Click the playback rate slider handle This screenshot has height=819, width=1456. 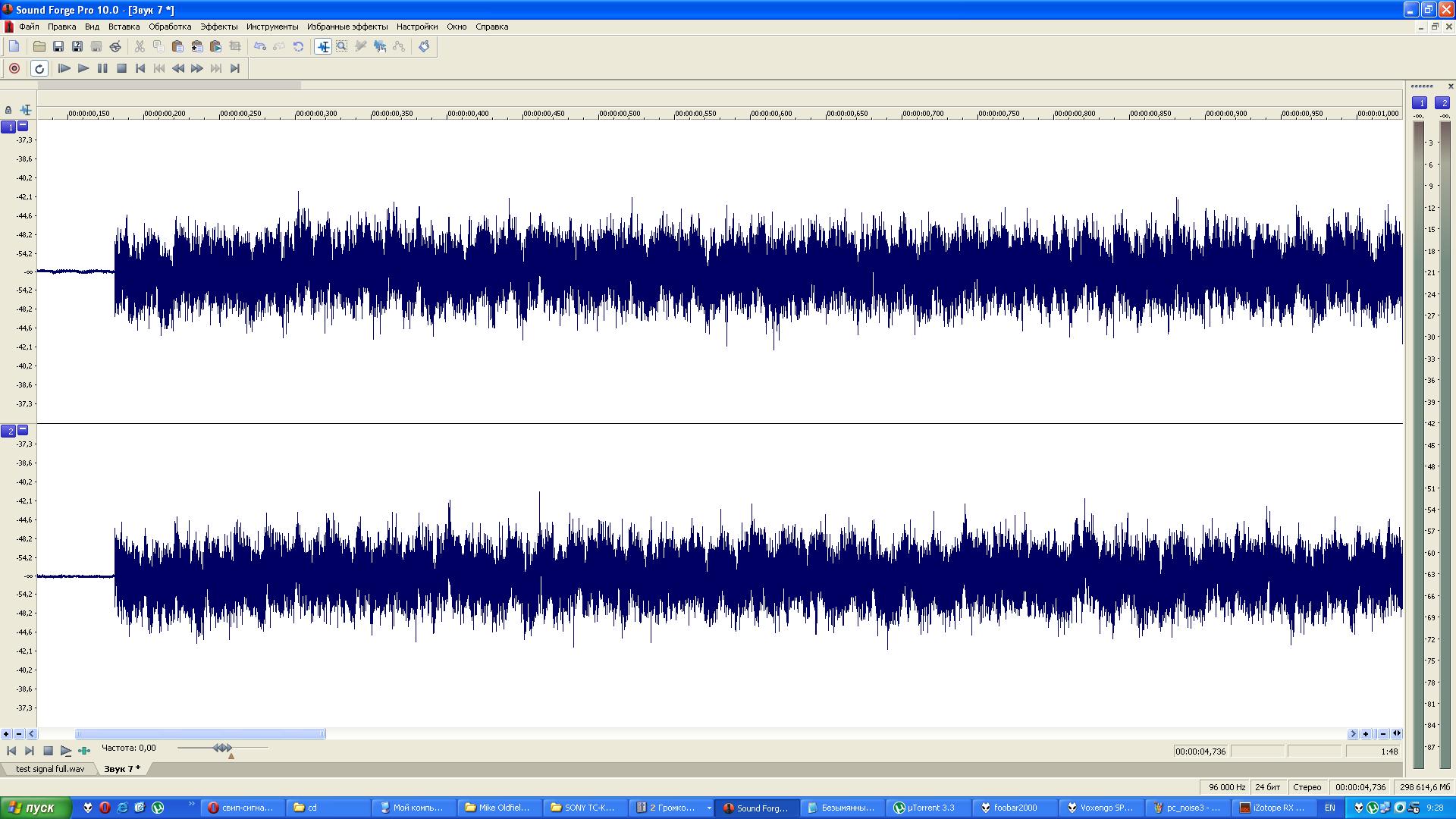click(222, 748)
